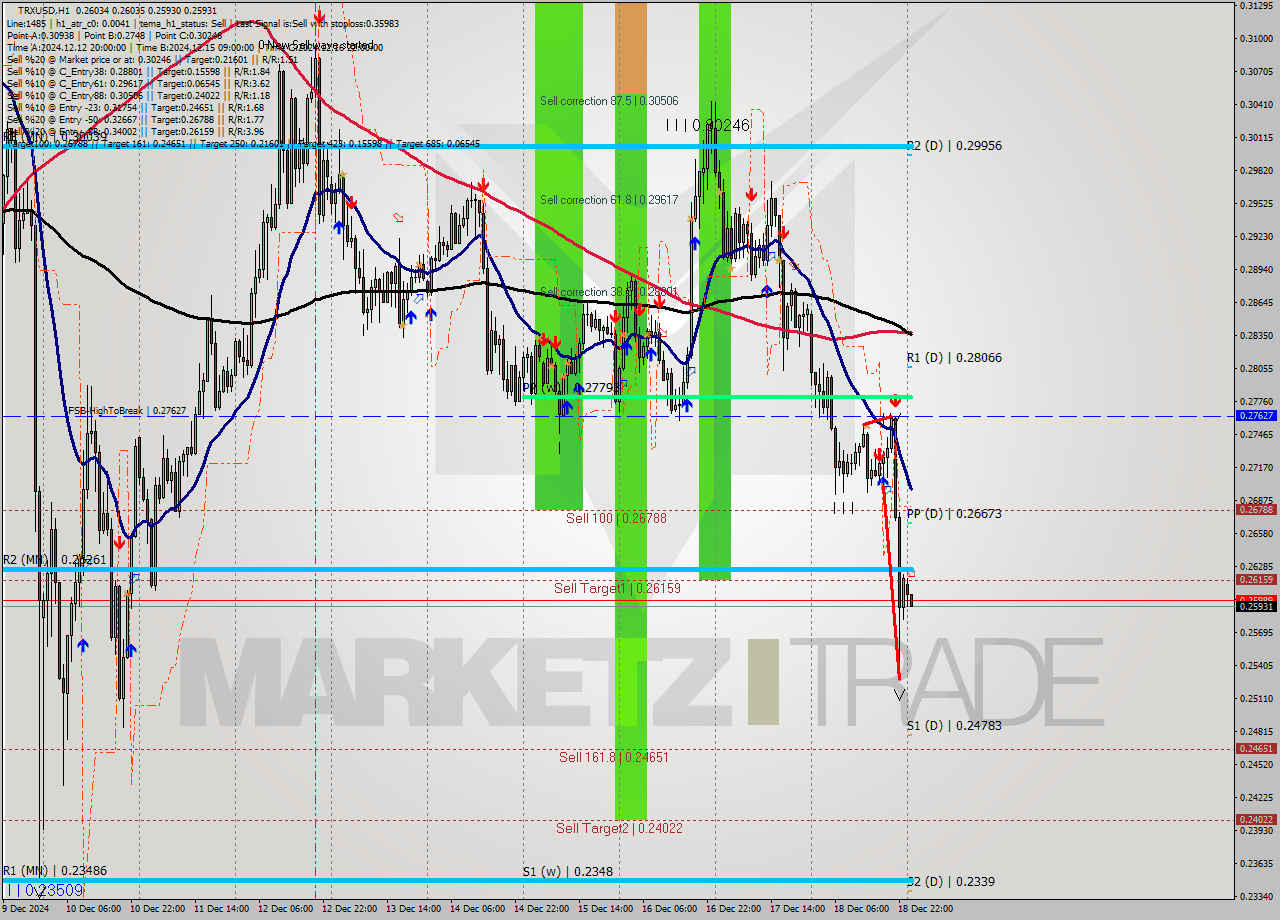
Task: Click the 0.29525 price scale tick
Action: [1256, 203]
